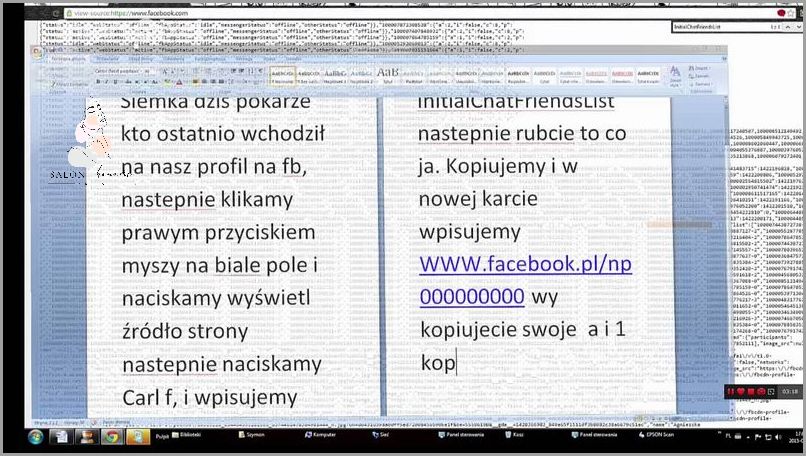Viewport: 806px width, 456px height.
Task: Choose Zamień in the editing group
Action: pos(699,76)
